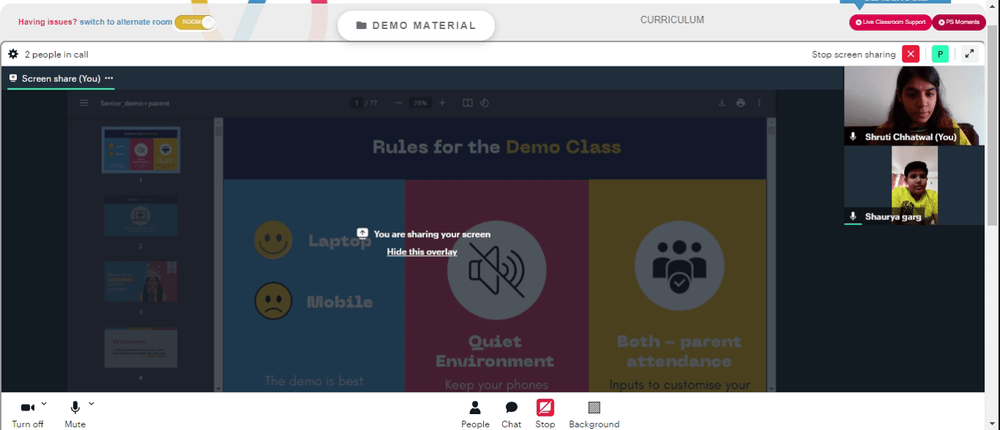Click the Stop screen sharing text
Viewport: 1000px width, 430px height.
853,54
